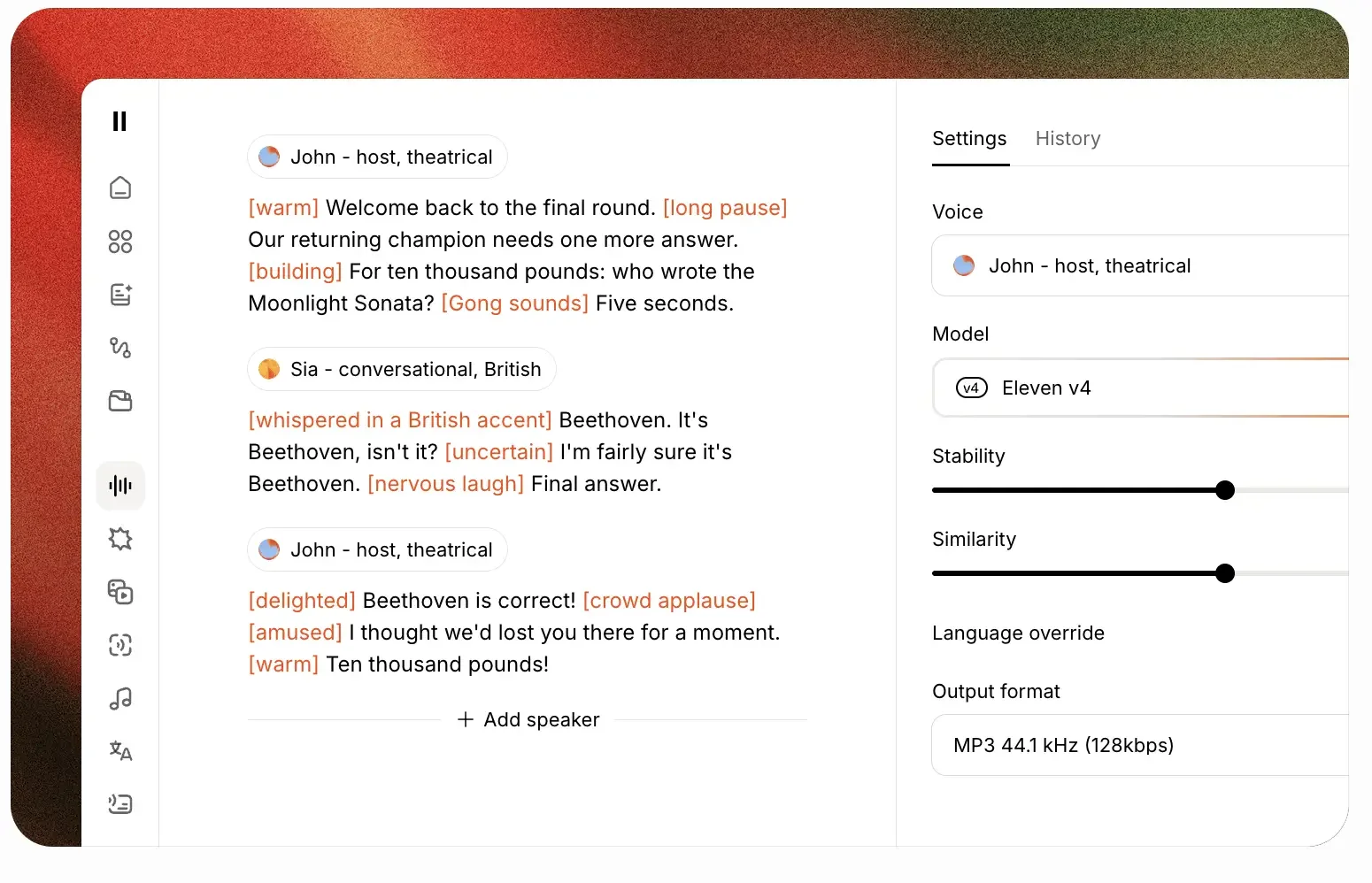Open the folder files icon in sidebar
1372x883 pixels.
coord(120,401)
